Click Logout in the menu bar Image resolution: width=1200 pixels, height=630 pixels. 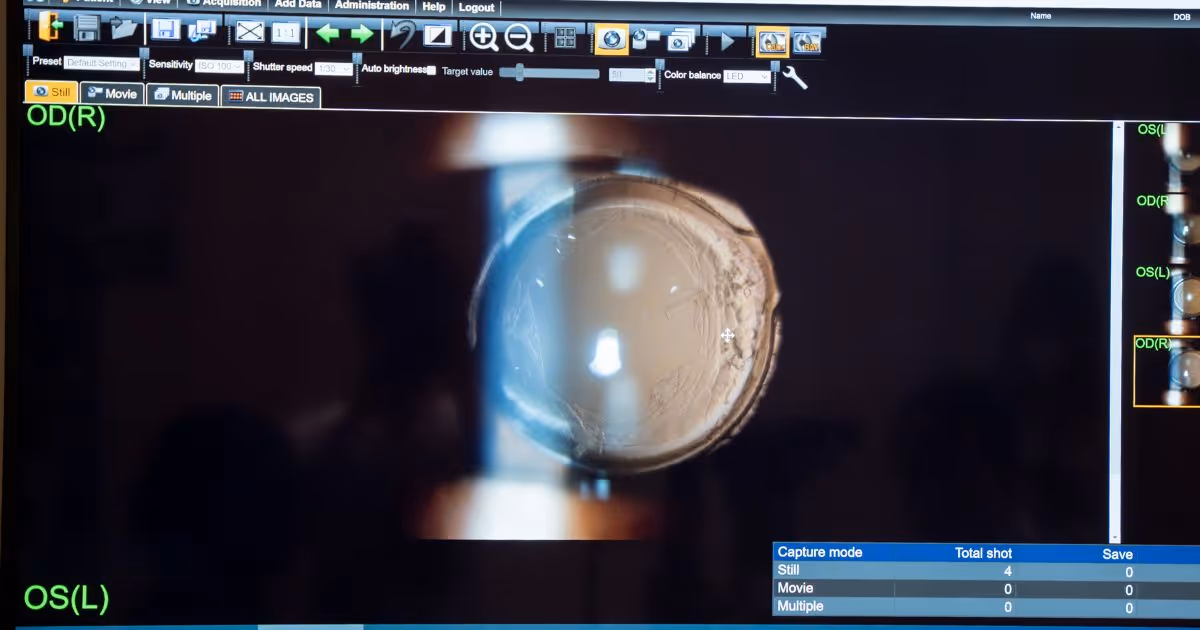[x=476, y=7]
